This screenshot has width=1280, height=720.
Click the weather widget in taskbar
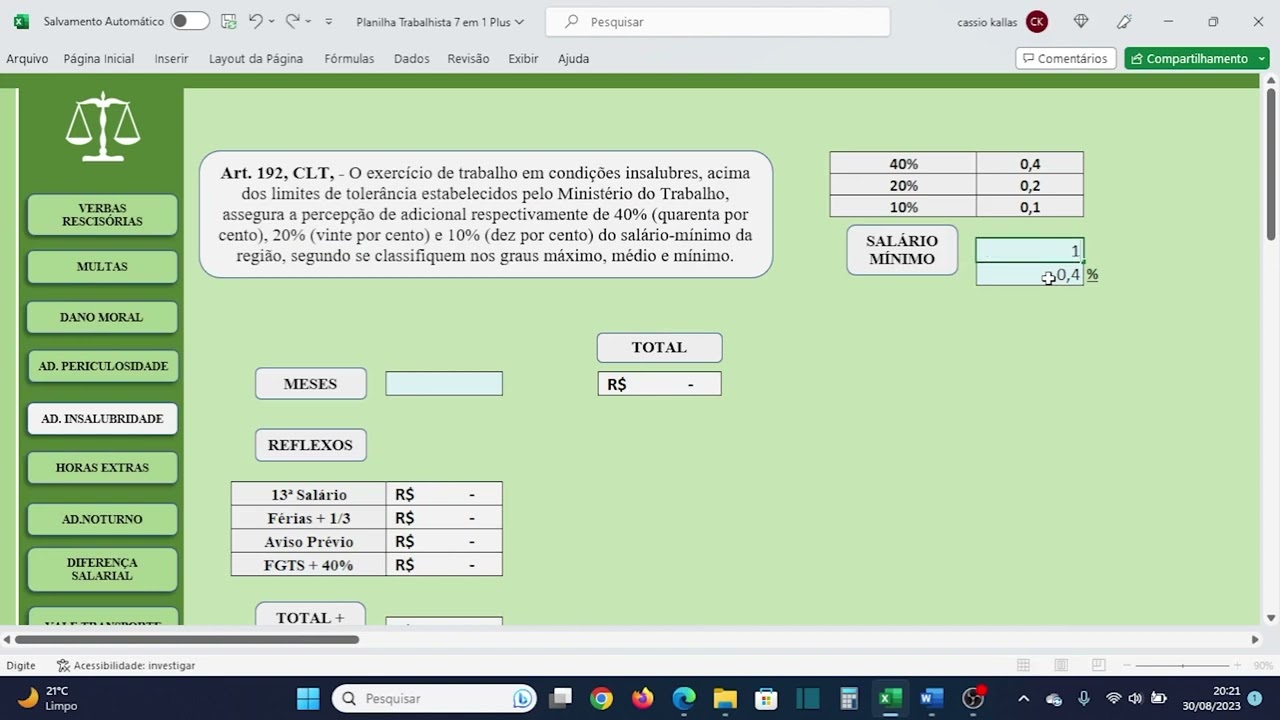pos(48,698)
